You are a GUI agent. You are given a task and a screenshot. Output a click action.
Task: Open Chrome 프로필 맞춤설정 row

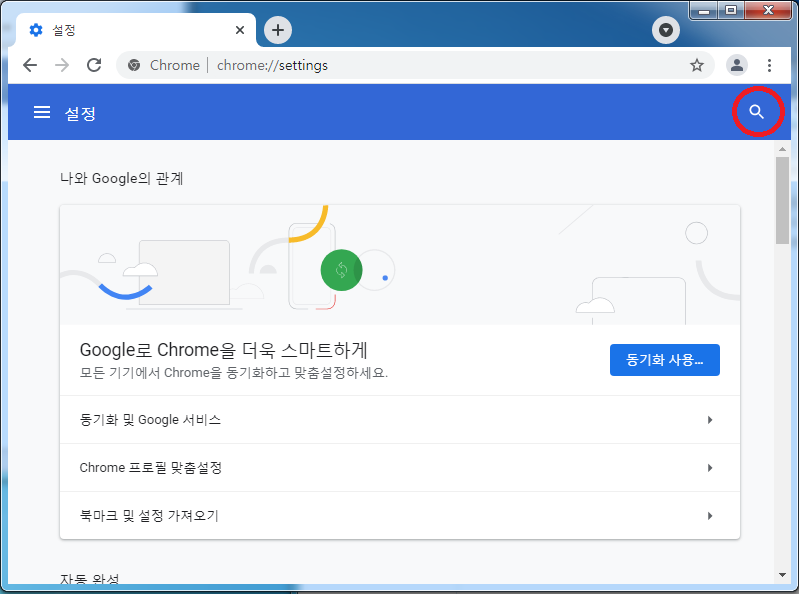point(400,468)
